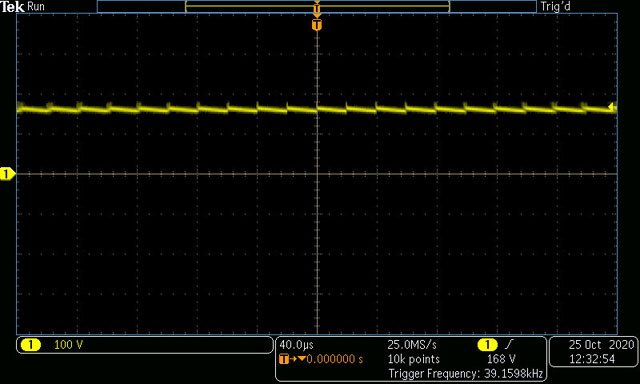Click the 25.0MS/s sample rate readout
This screenshot has height=384, width=640.
411,345
